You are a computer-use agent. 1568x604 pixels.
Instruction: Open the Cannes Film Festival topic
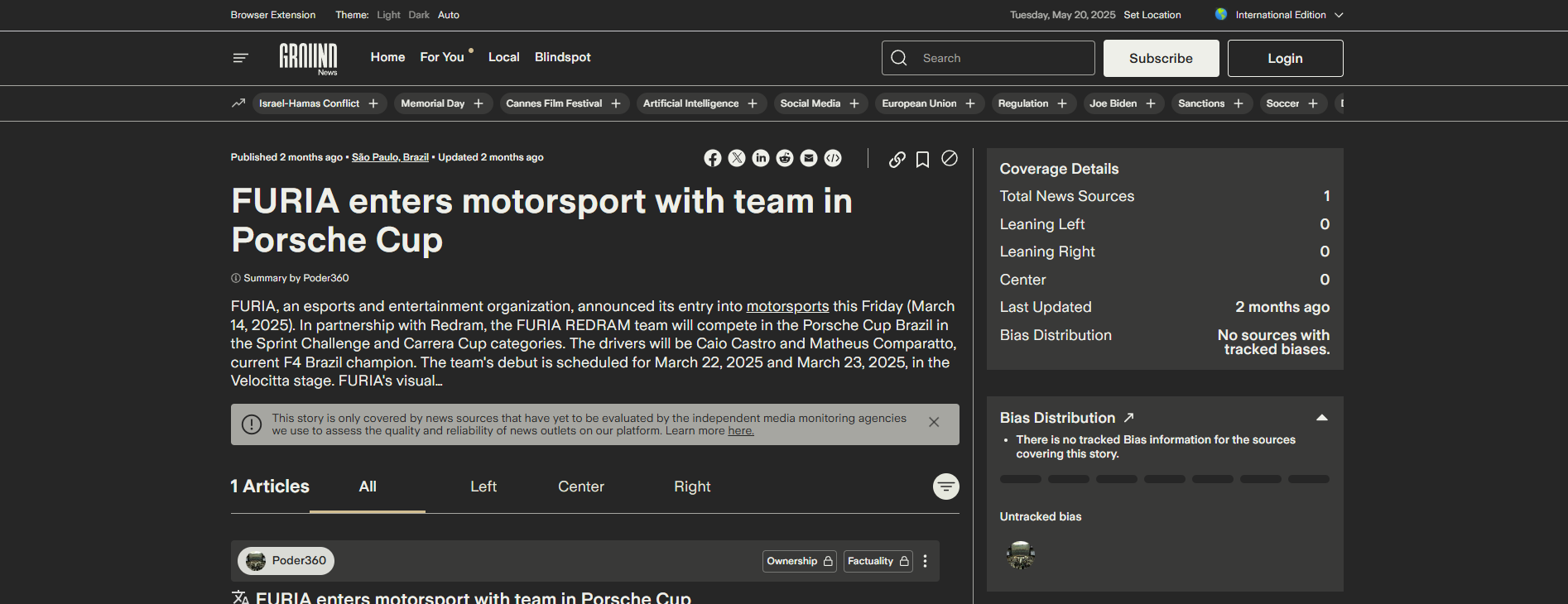click(x=554, y=103)
